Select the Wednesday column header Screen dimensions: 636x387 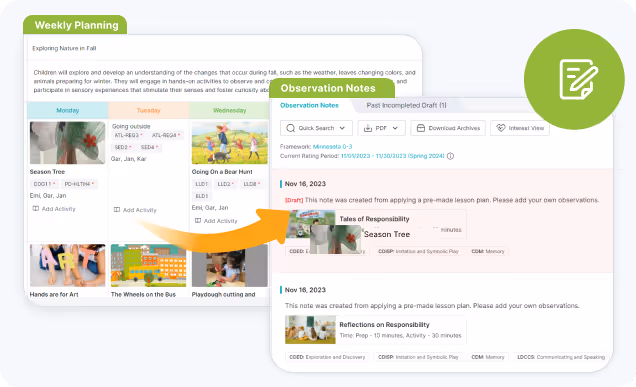(x=229, y=110)
